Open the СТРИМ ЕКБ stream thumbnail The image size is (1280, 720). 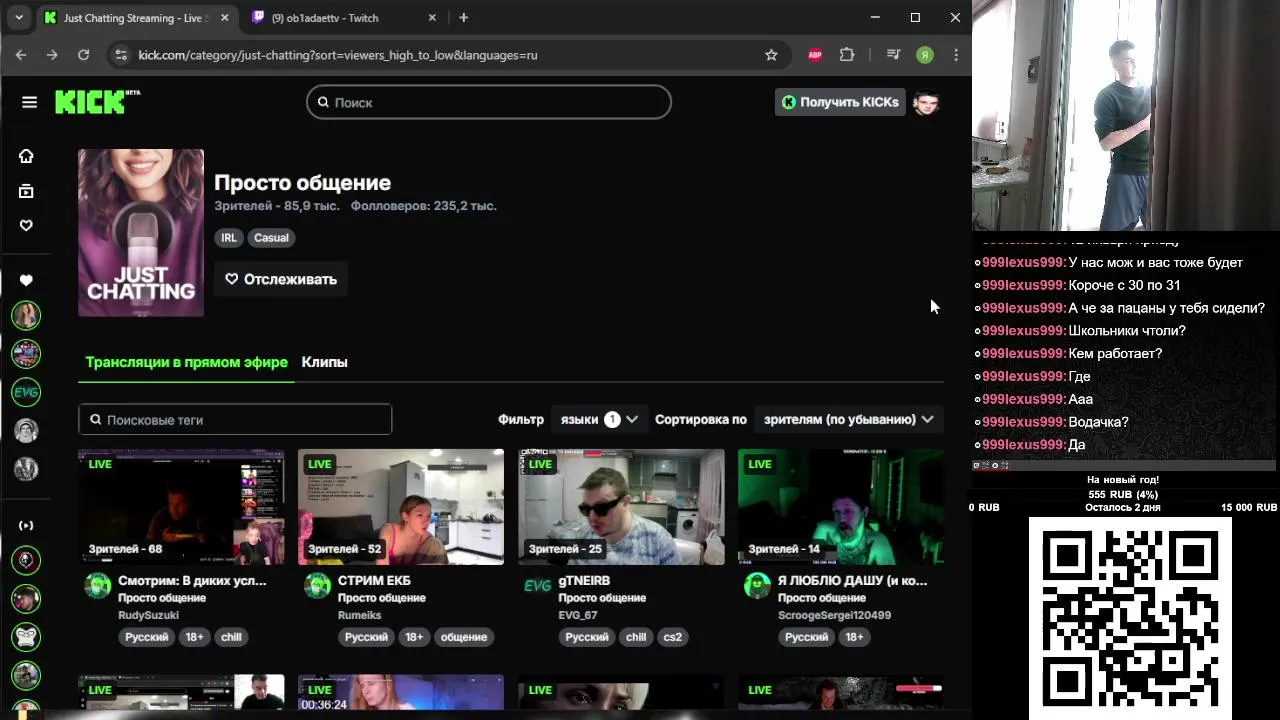[x=401, y=507]
